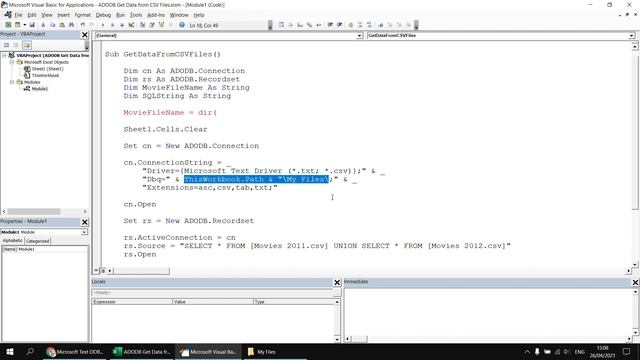
Task: Open the (General) object dropdown
Action: (359, 36)
